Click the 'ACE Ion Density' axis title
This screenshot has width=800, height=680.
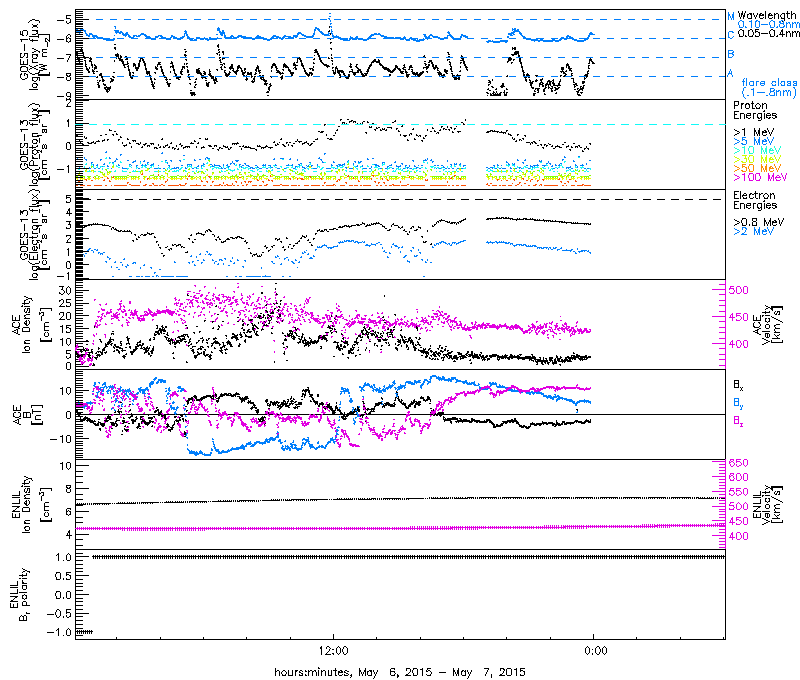[31, 324]
